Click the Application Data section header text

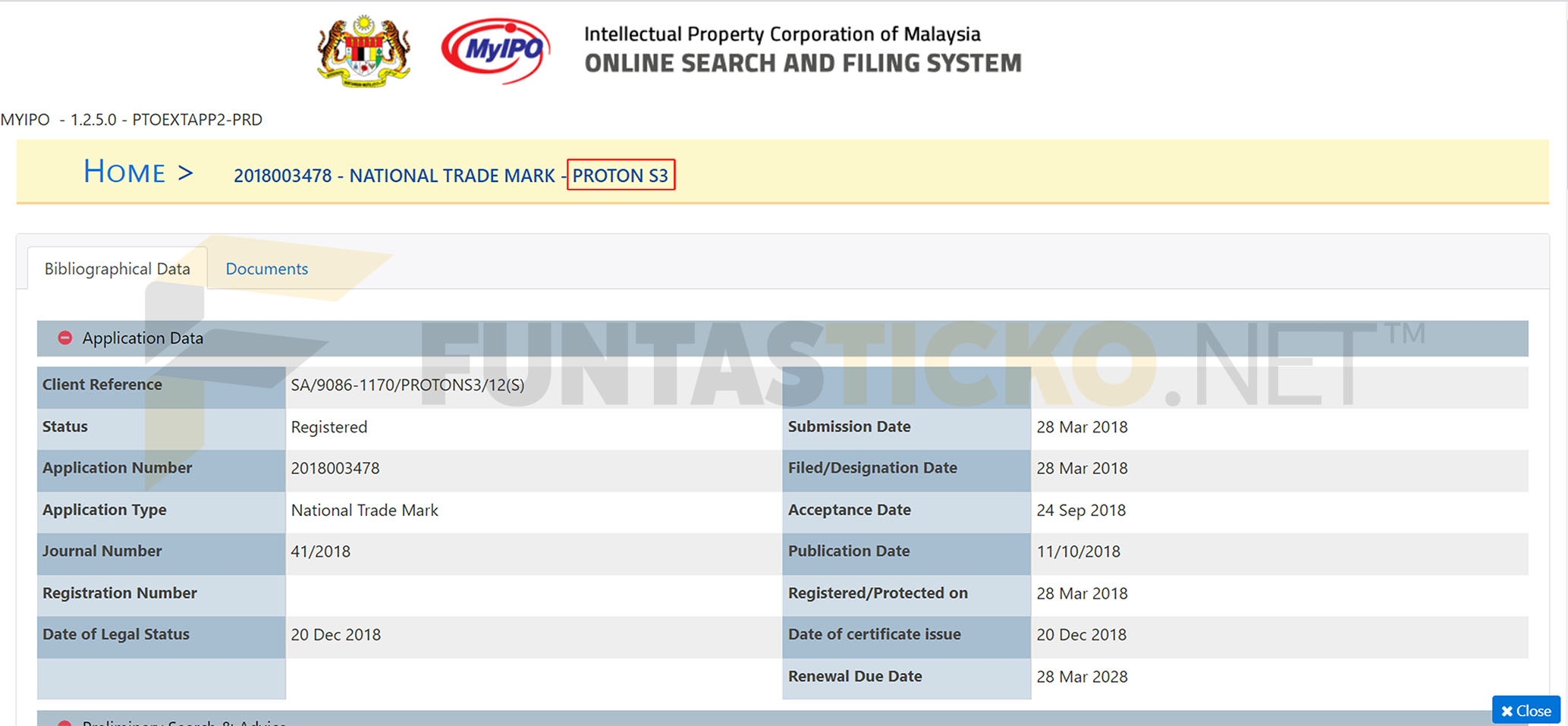143,338
